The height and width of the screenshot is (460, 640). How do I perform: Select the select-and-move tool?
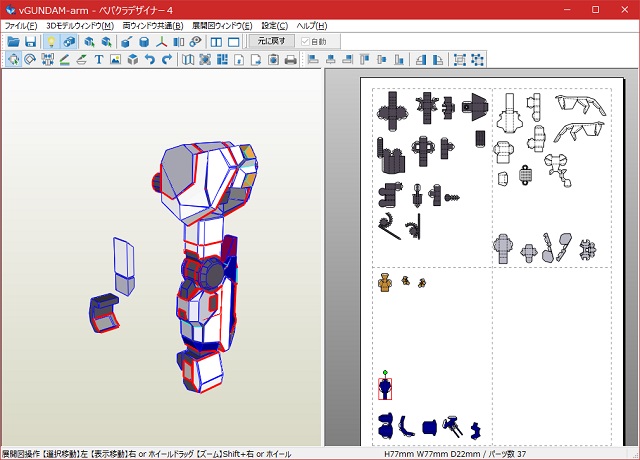pyautogui.click(x=13, y=60)
